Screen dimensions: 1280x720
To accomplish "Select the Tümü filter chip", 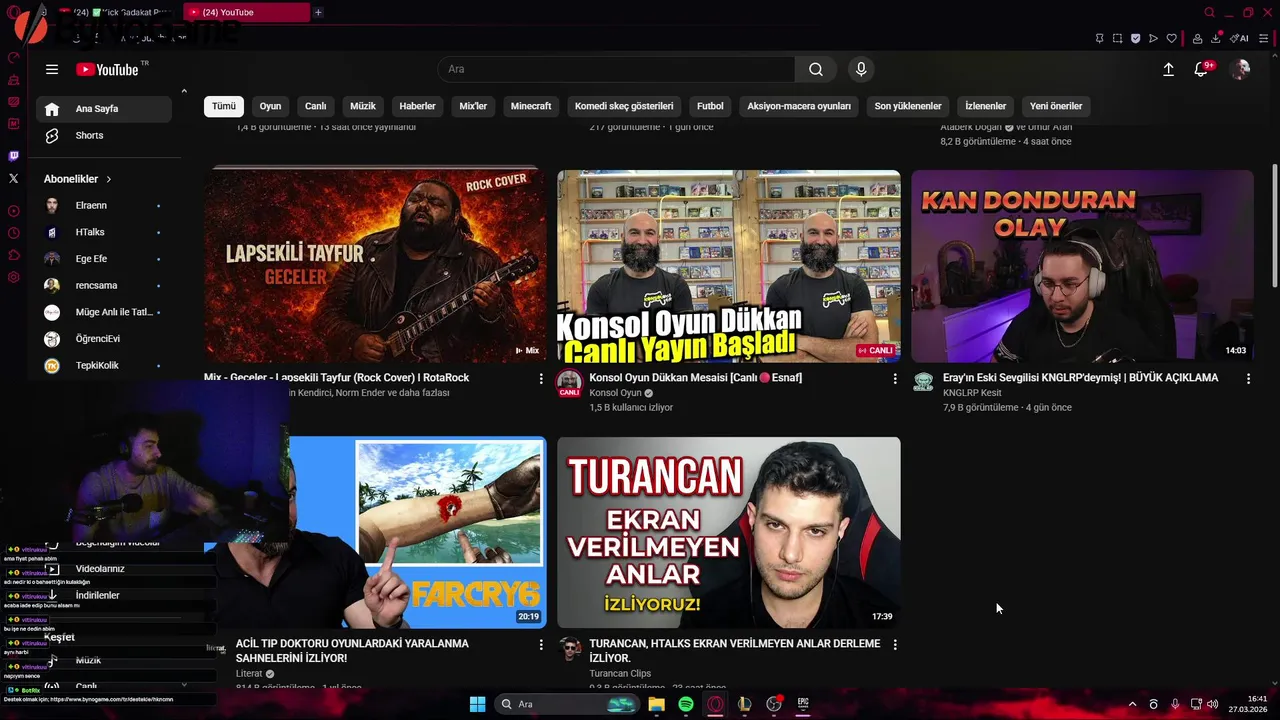I will point(224,106).
